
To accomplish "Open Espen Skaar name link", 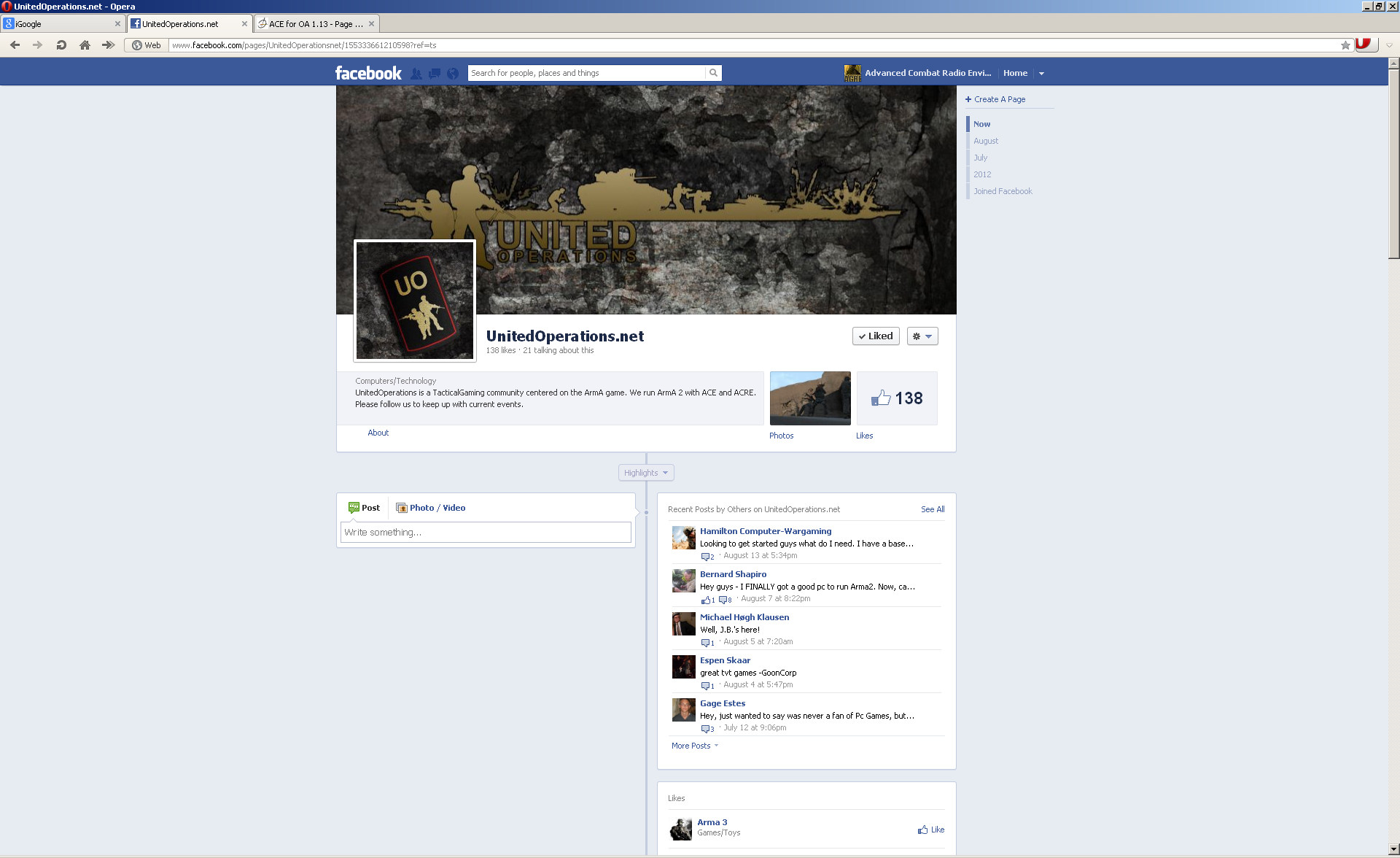I will click(x=725, y=660).
